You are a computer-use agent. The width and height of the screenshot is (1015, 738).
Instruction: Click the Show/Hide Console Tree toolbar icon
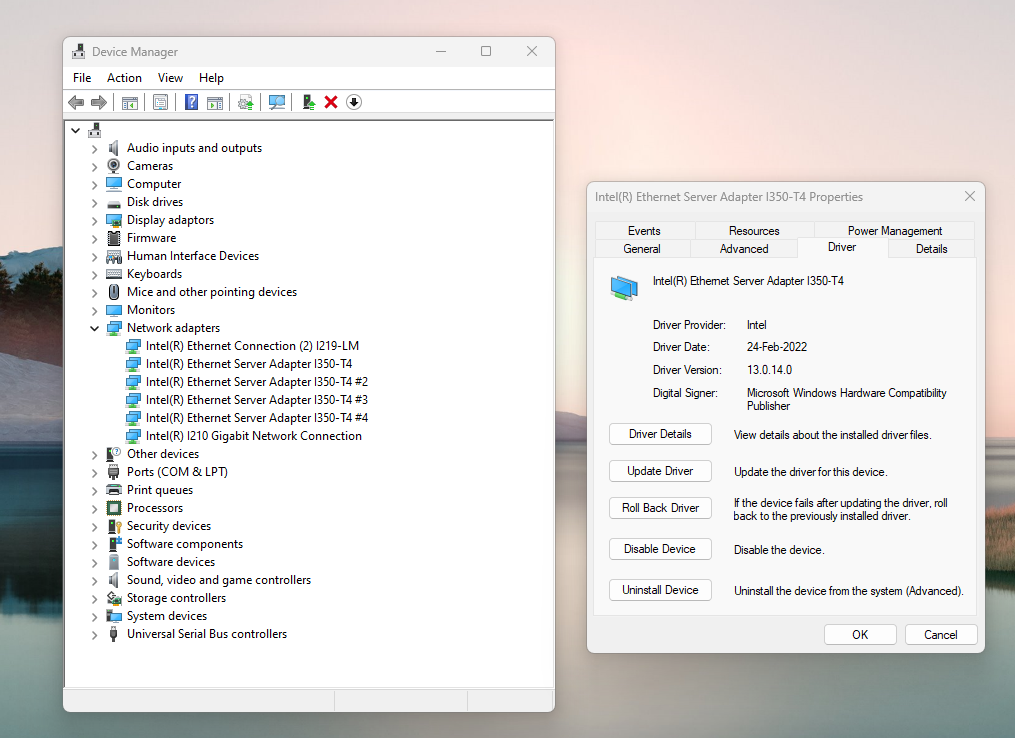coord(129,101)
